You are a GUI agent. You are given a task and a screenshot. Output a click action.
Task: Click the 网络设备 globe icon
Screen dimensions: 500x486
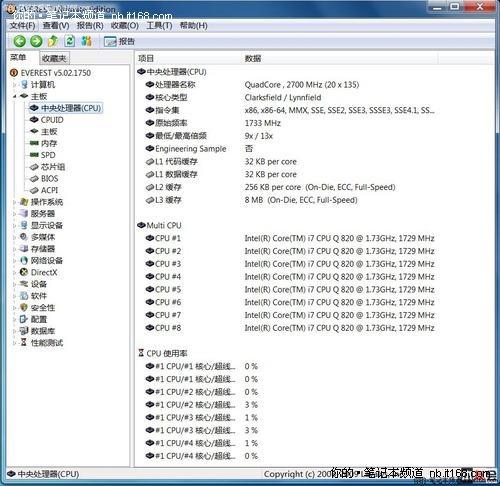coord(24,260)
